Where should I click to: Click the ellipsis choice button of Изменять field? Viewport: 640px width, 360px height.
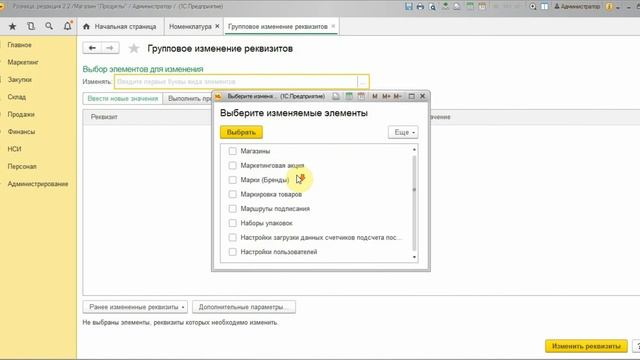[x=362, y=82]
